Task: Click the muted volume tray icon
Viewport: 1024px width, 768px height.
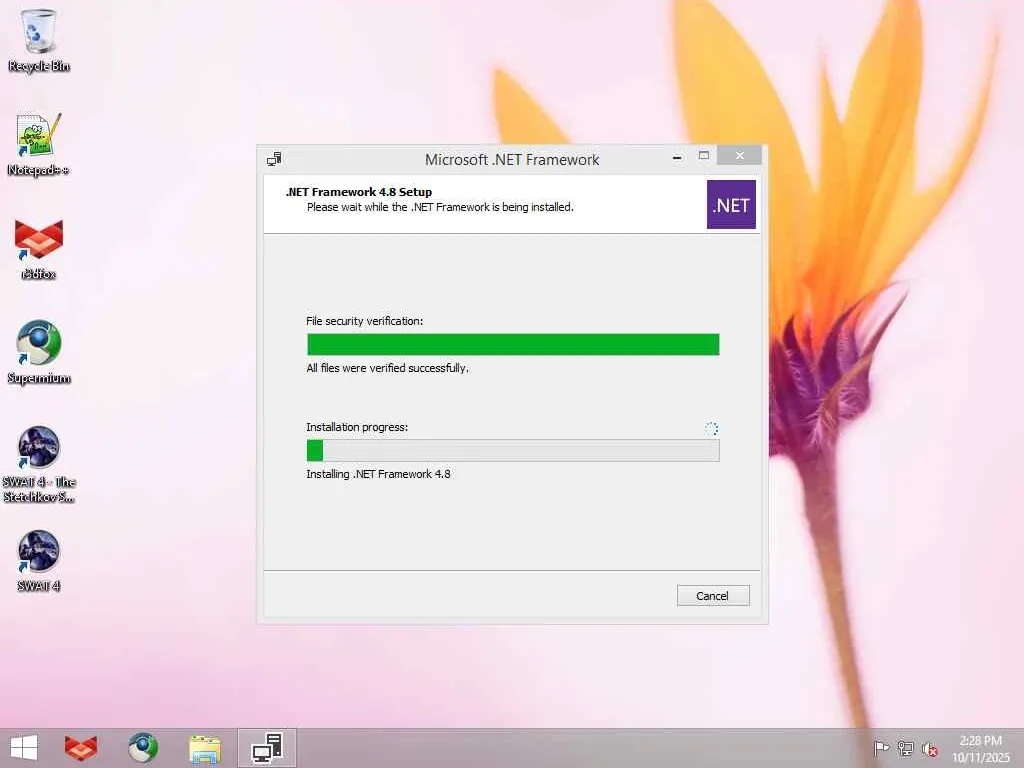Action: [x=929, y=749]
